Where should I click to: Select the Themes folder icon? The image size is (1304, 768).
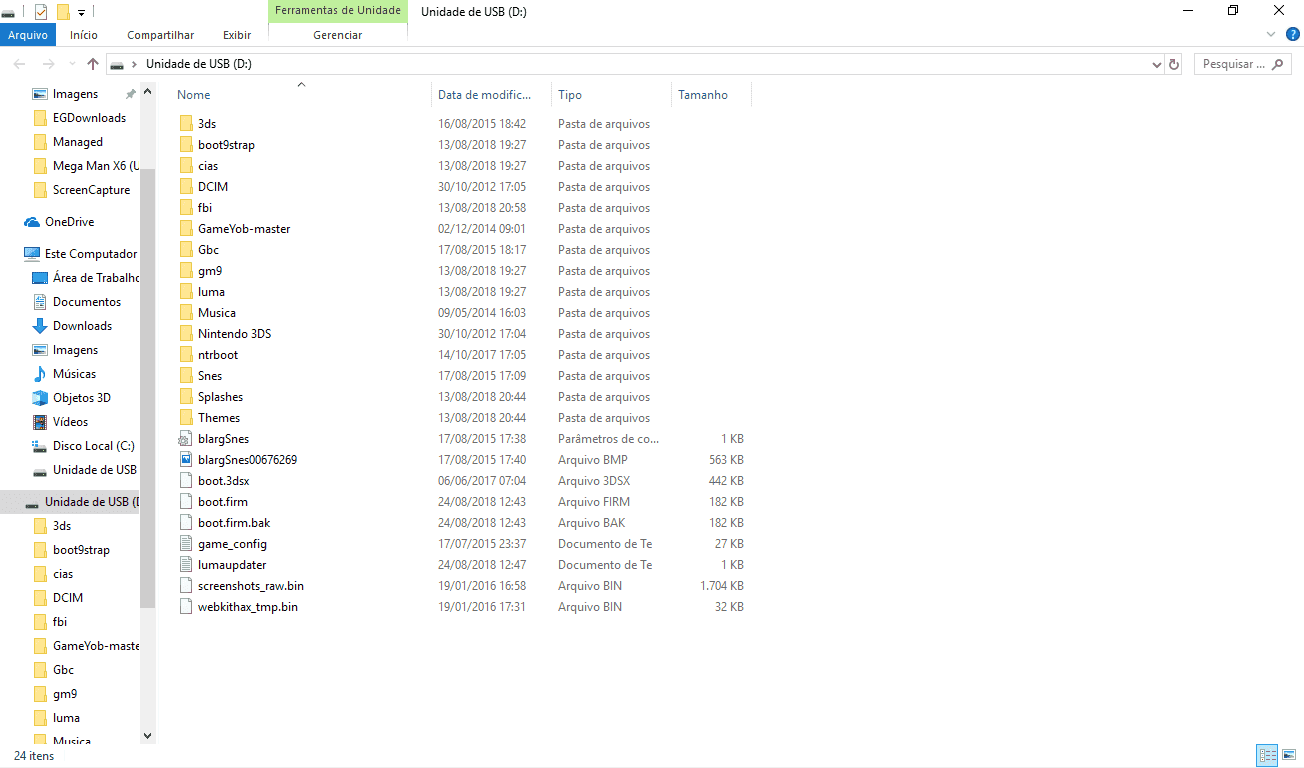186,418
